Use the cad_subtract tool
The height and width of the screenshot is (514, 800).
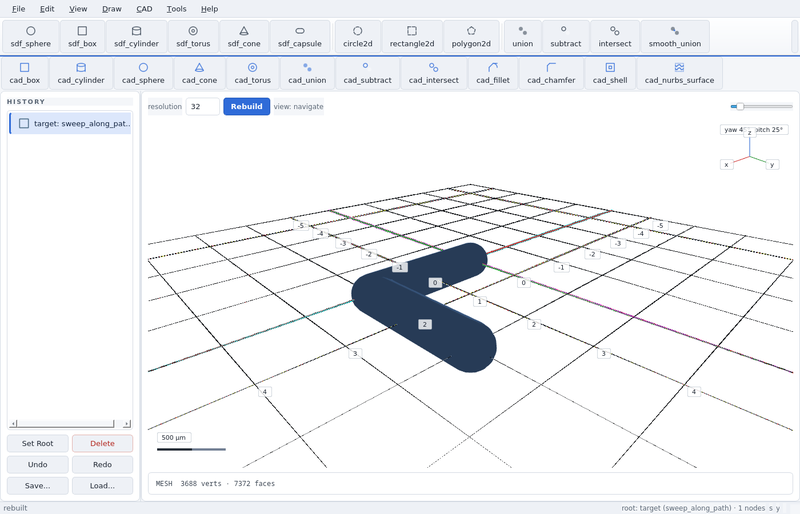[367, 74]
